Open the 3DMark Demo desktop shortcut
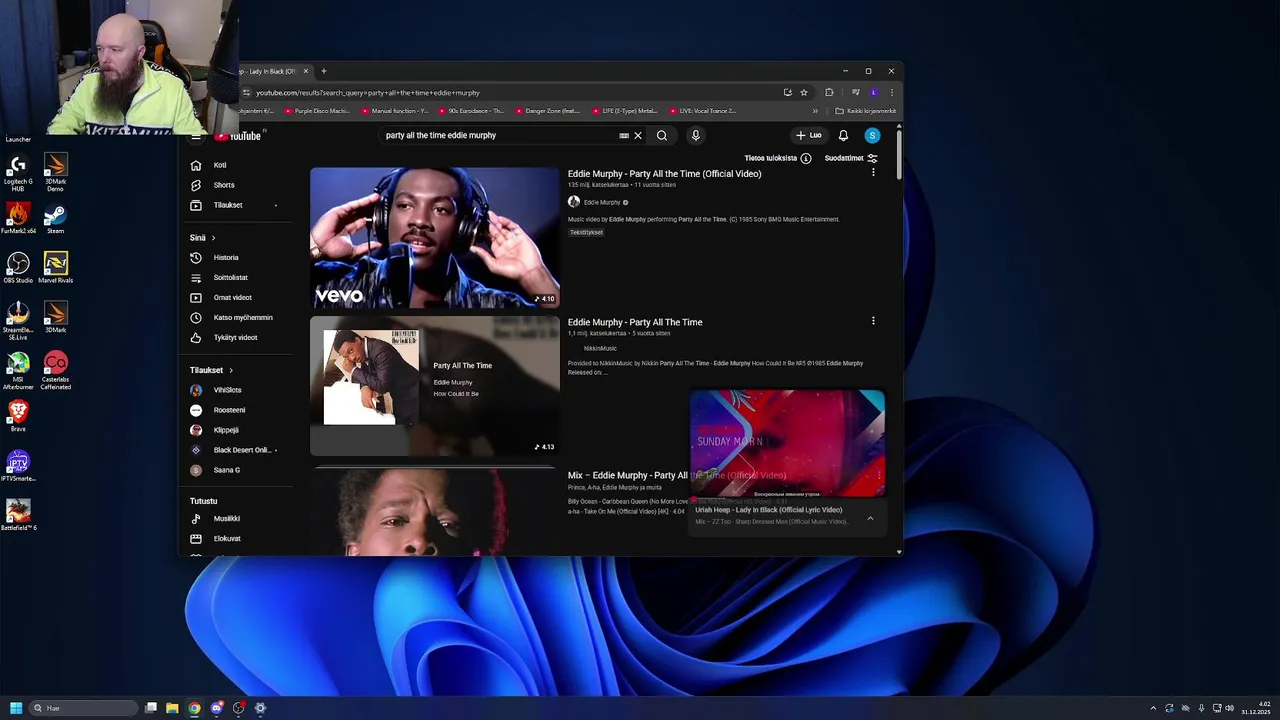 [55, 172]
